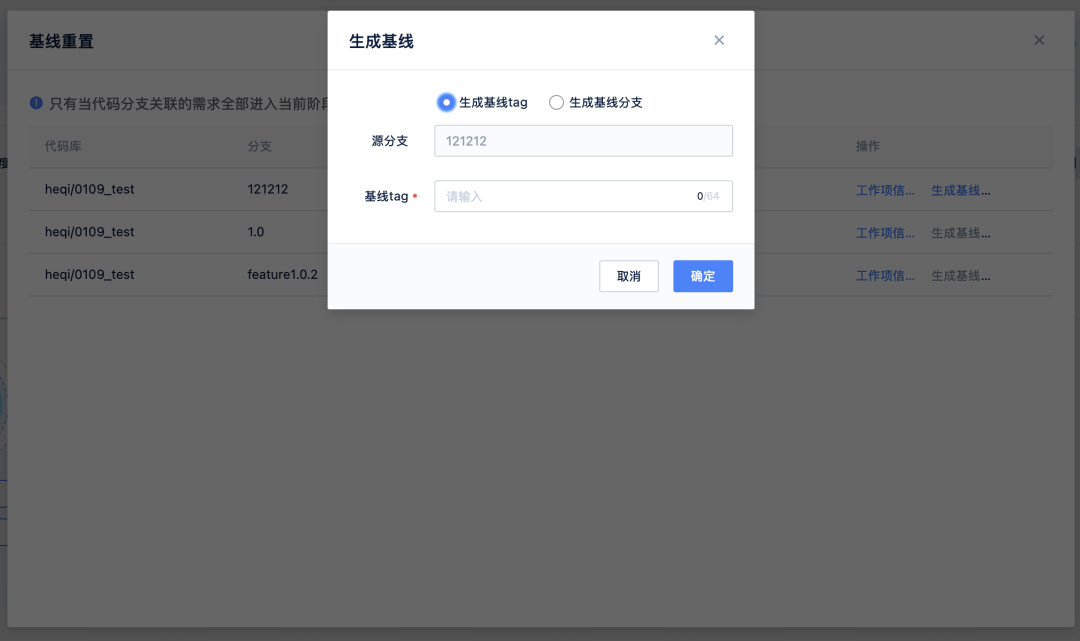Click the 源分支 field showing 121212
The image size is (1080, 641).
(583, 141)
